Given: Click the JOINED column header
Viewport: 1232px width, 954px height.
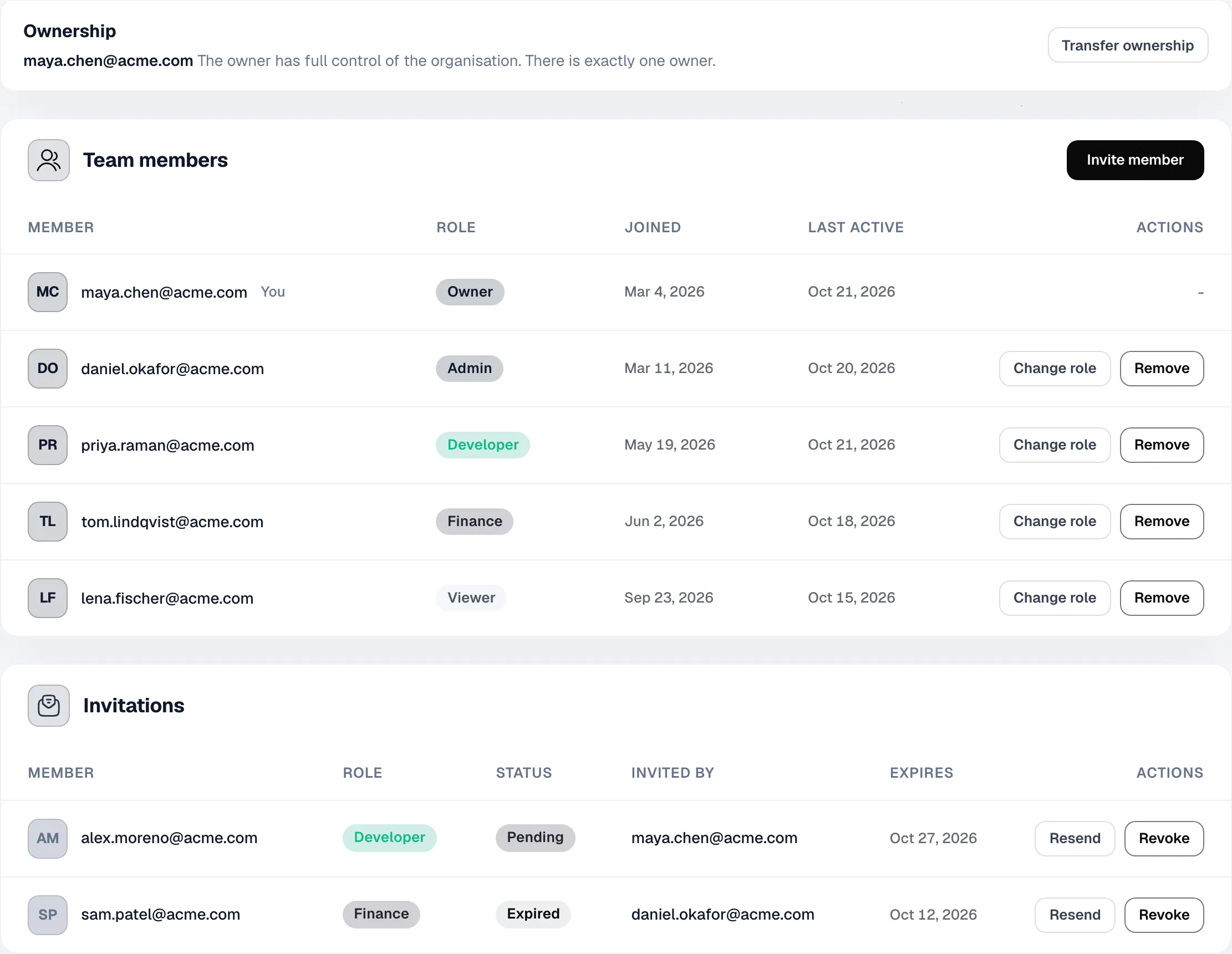Looking at the screenshot, I should pyautogui.click(x=653, y=227).
